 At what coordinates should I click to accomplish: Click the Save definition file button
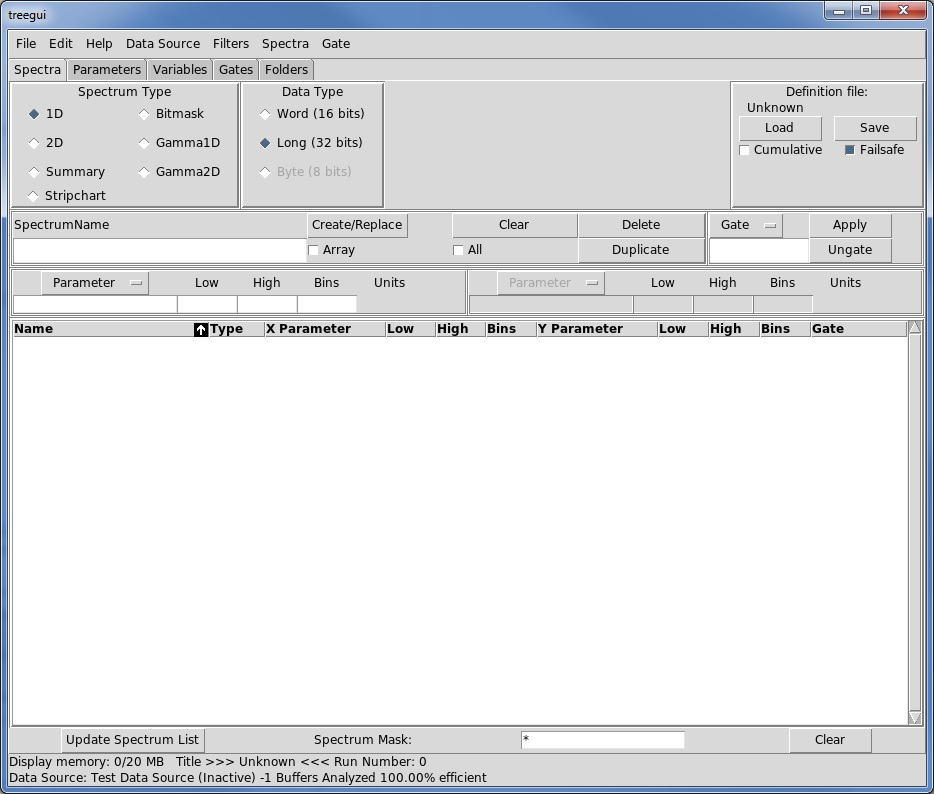[874, 128]
